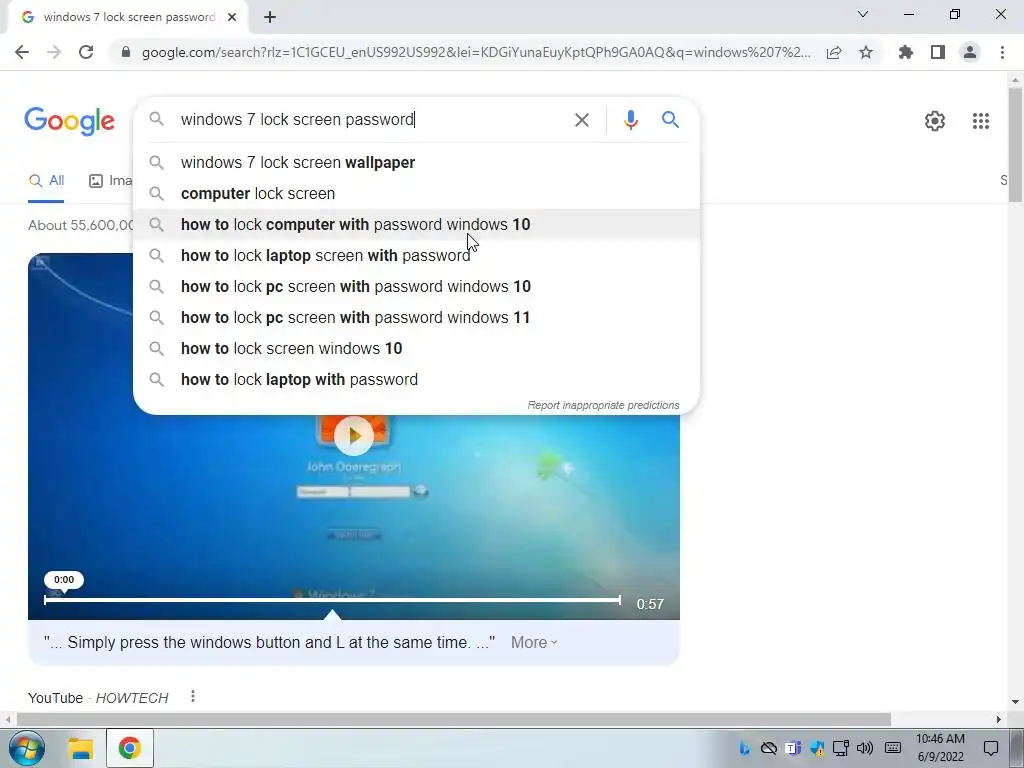This screenshot has height=768, width=1024.
Task: Open the taskbar clock and date
Action: pos(940,748)
